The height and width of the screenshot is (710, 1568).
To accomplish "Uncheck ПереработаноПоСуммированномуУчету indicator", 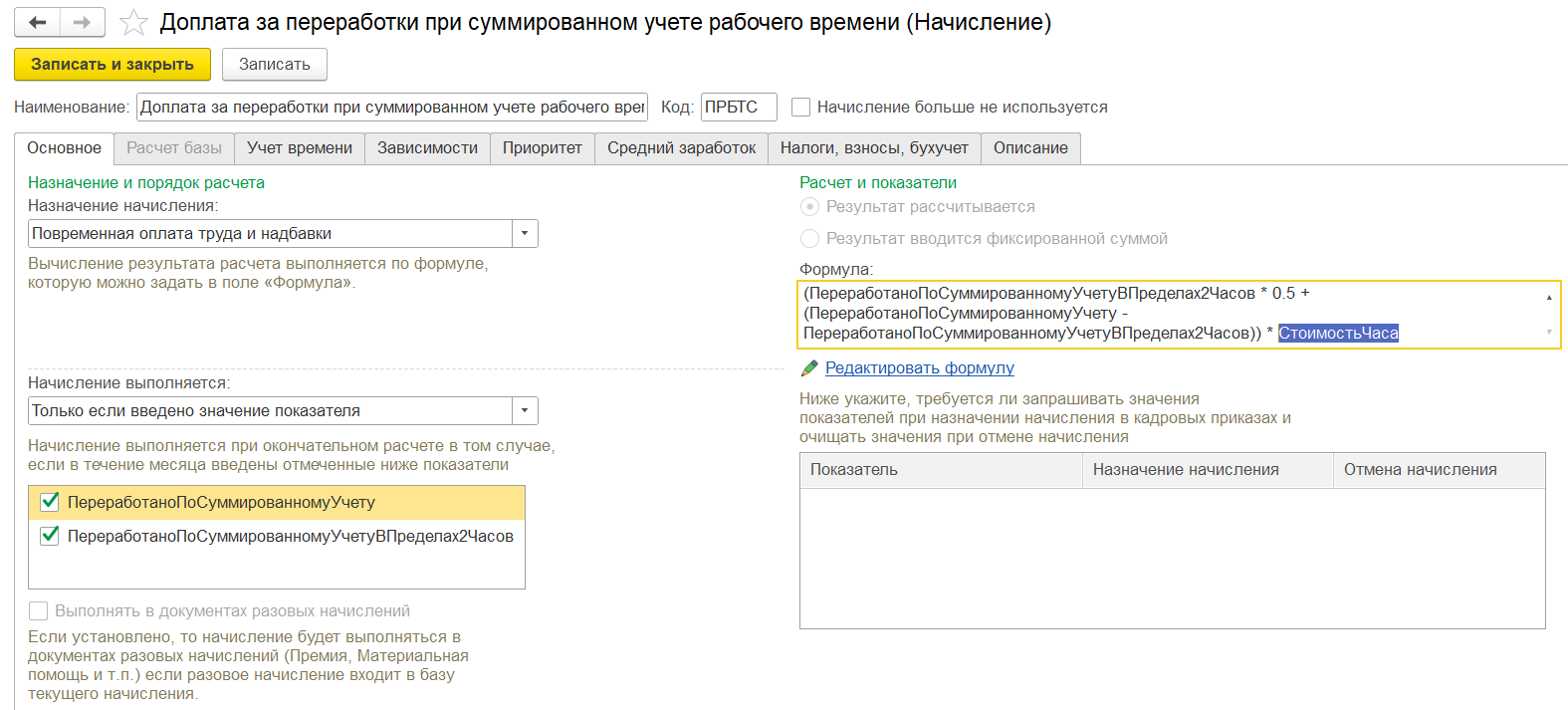I will click(x=50, y=502).
